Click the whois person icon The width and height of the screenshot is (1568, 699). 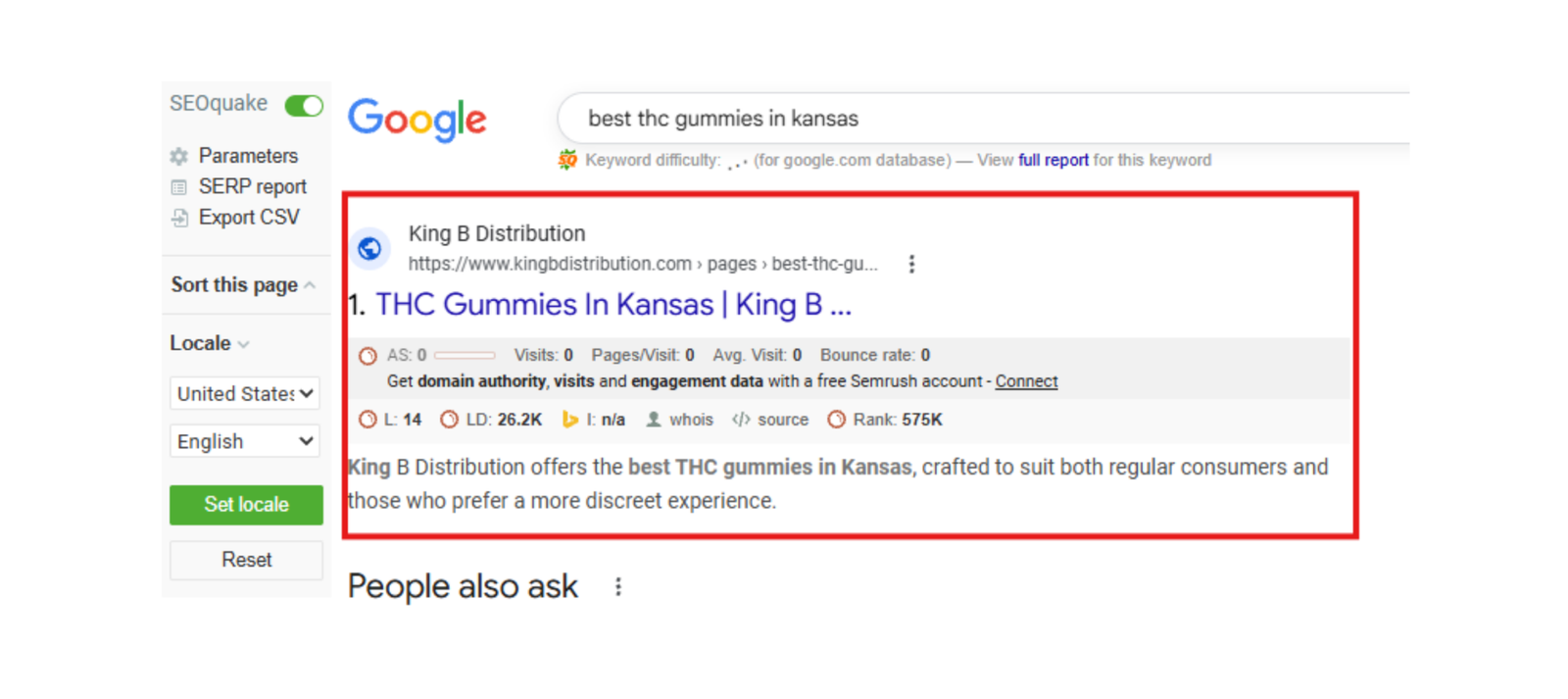coord(654,420)
